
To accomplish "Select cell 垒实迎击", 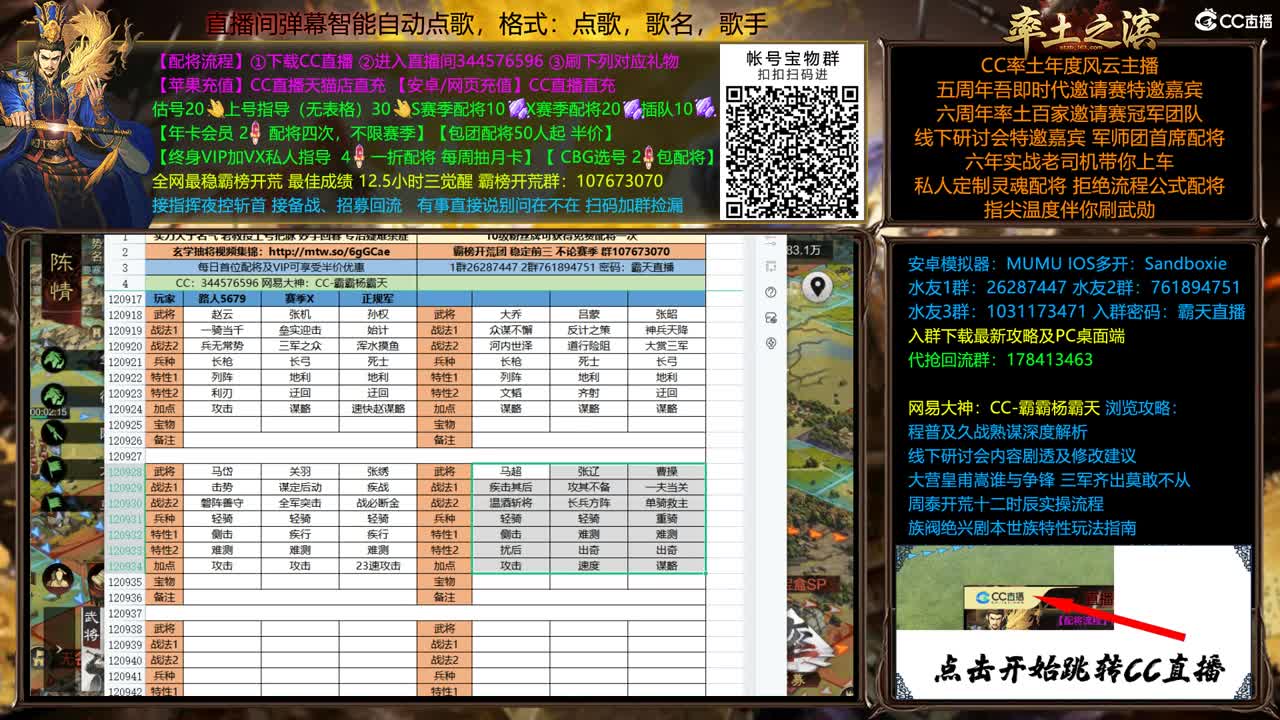I will (299, 330).
